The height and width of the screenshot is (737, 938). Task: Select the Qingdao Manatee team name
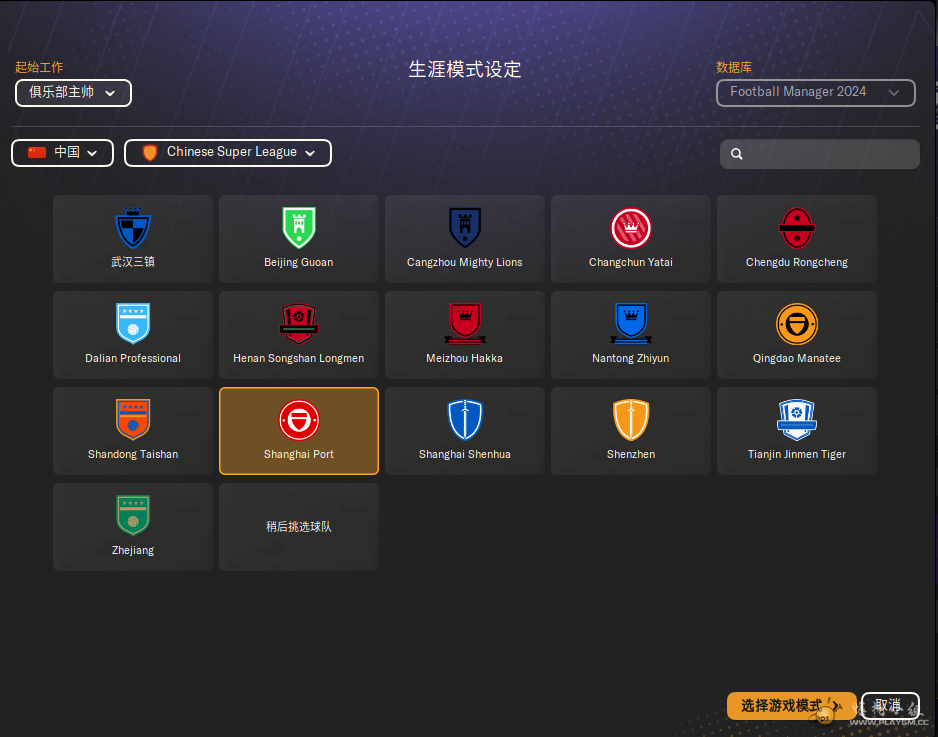[797, 358]
